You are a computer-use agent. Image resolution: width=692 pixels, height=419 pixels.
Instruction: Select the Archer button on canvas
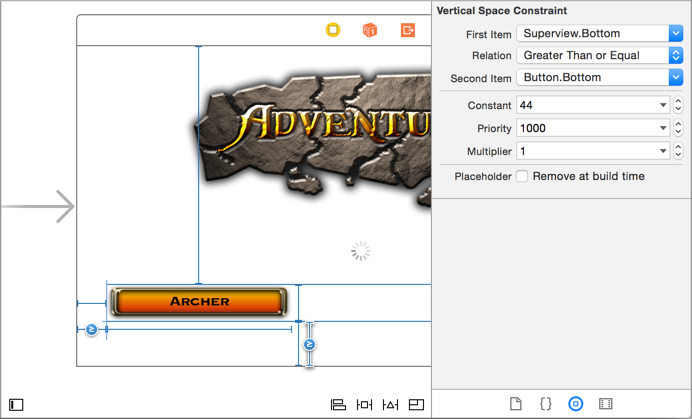tap(199, 302)
